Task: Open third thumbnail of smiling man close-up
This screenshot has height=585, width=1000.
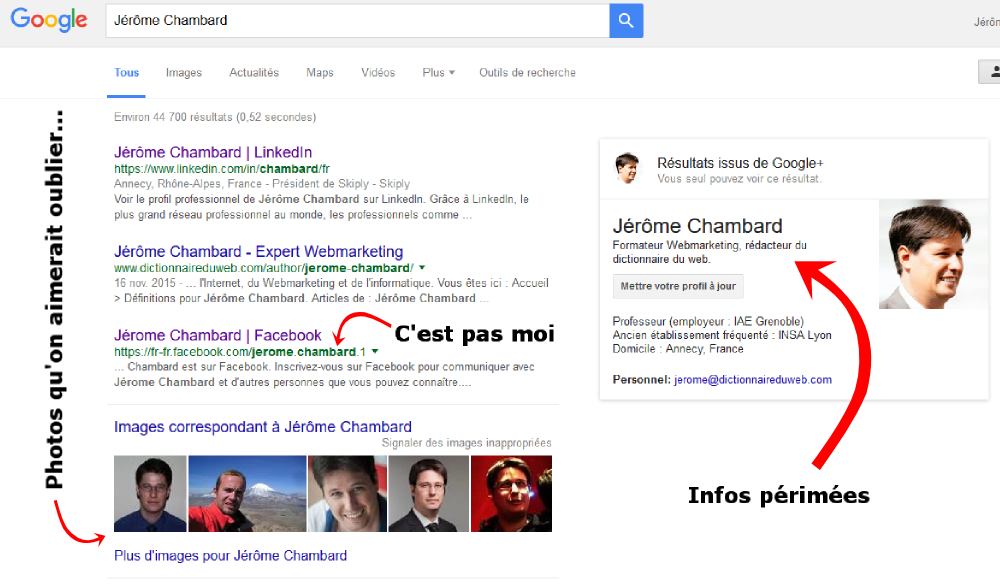Action: (x=347, y=494)
